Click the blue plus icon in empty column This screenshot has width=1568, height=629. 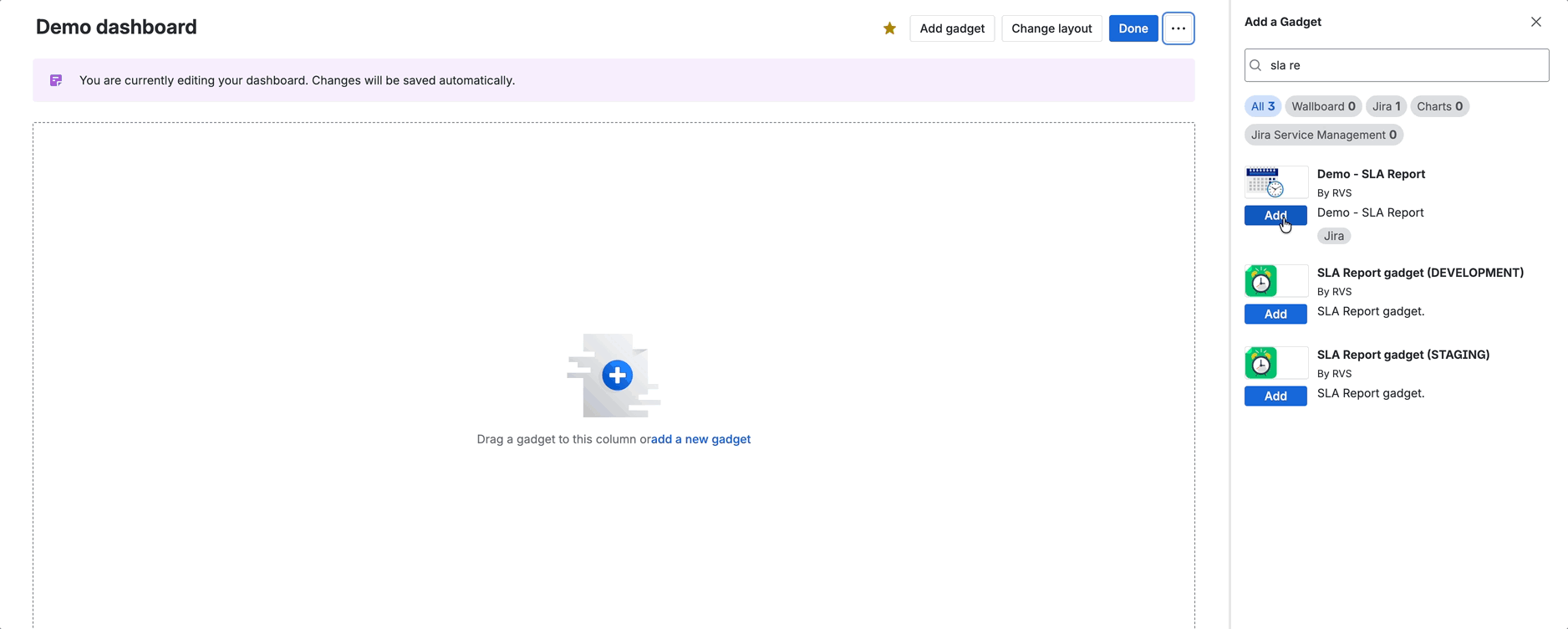tap(617, 376)
